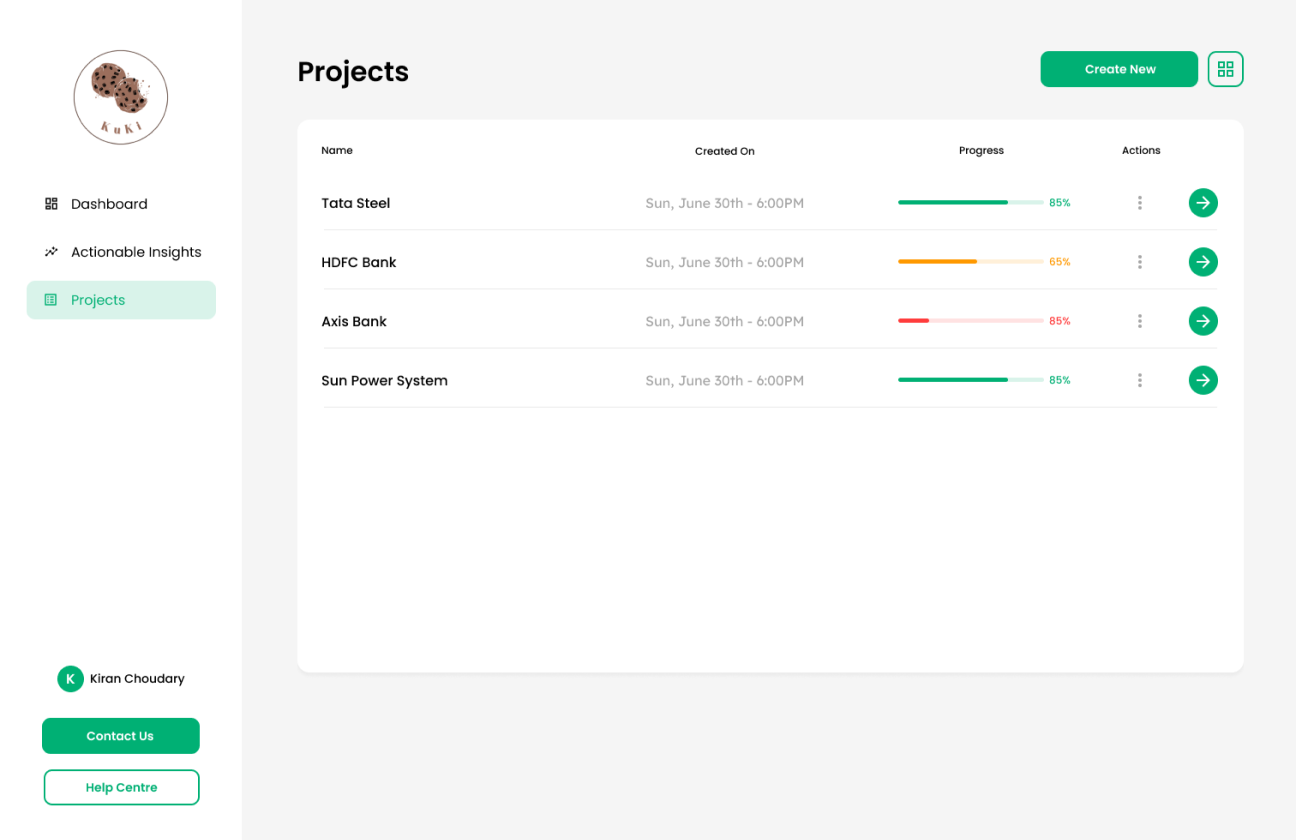
Task: Click HDFC Bank's orange progress bar
Action: point(971,262)
